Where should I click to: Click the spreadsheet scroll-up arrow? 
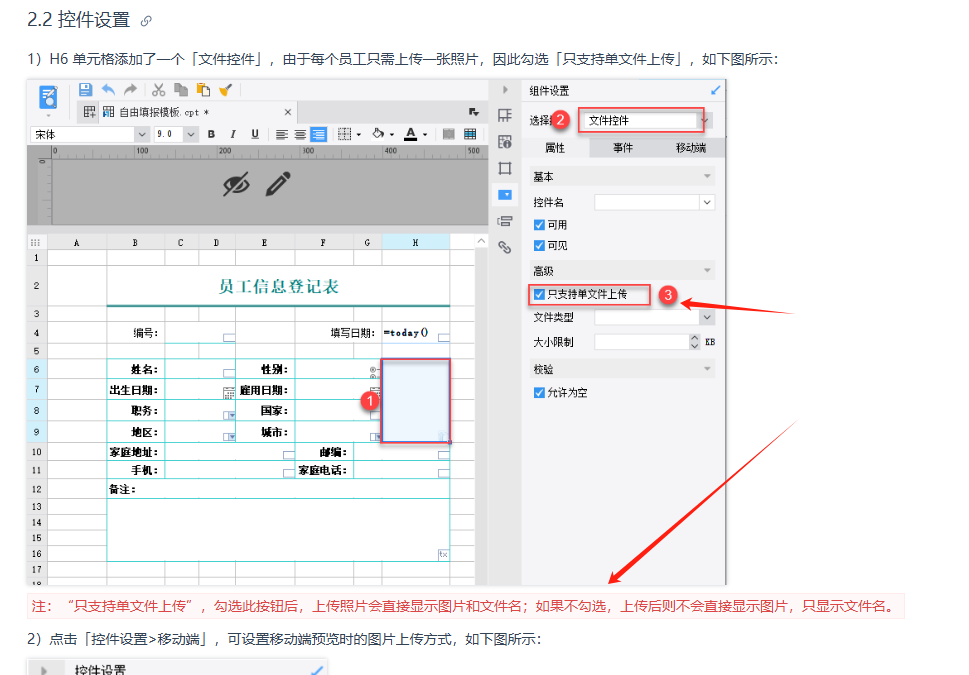tap(481, 241)
